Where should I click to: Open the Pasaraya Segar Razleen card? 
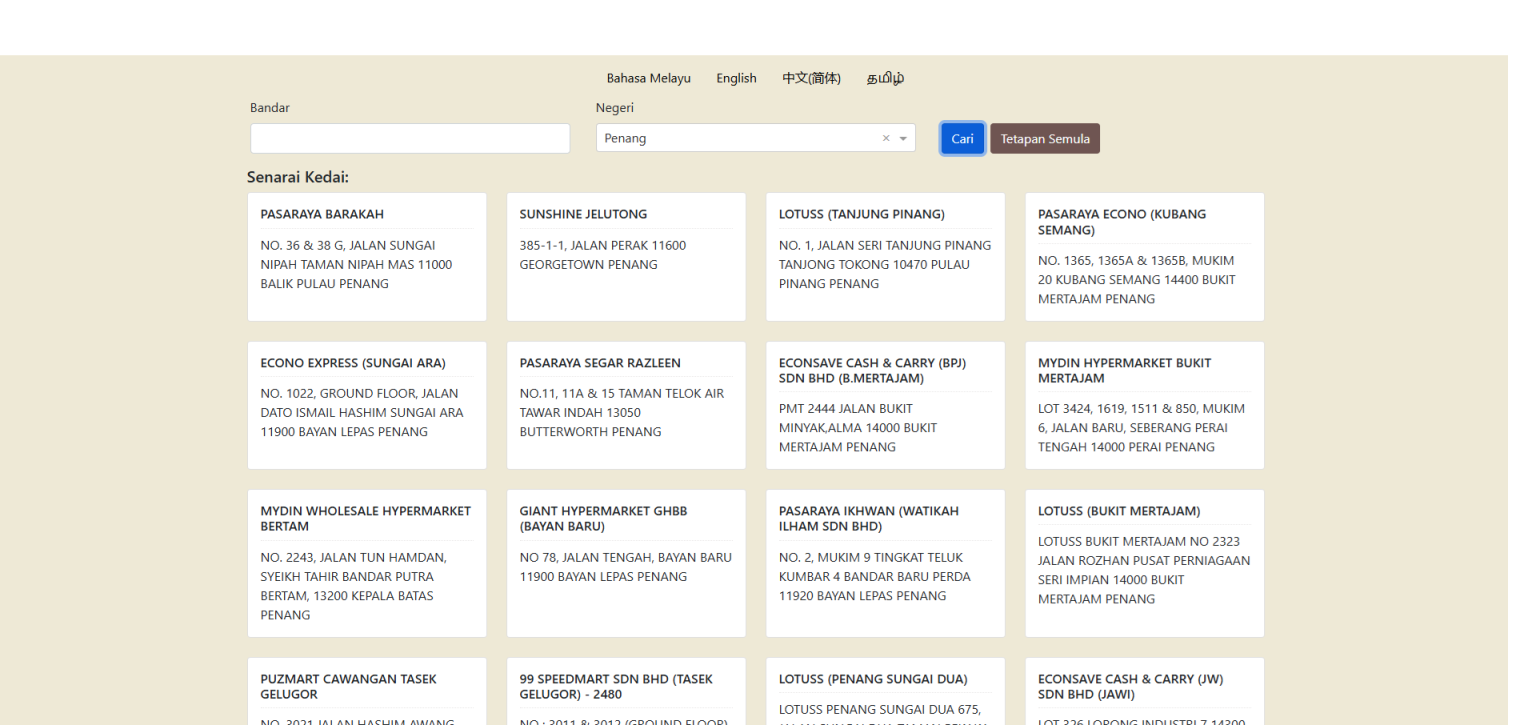(626, 405)
